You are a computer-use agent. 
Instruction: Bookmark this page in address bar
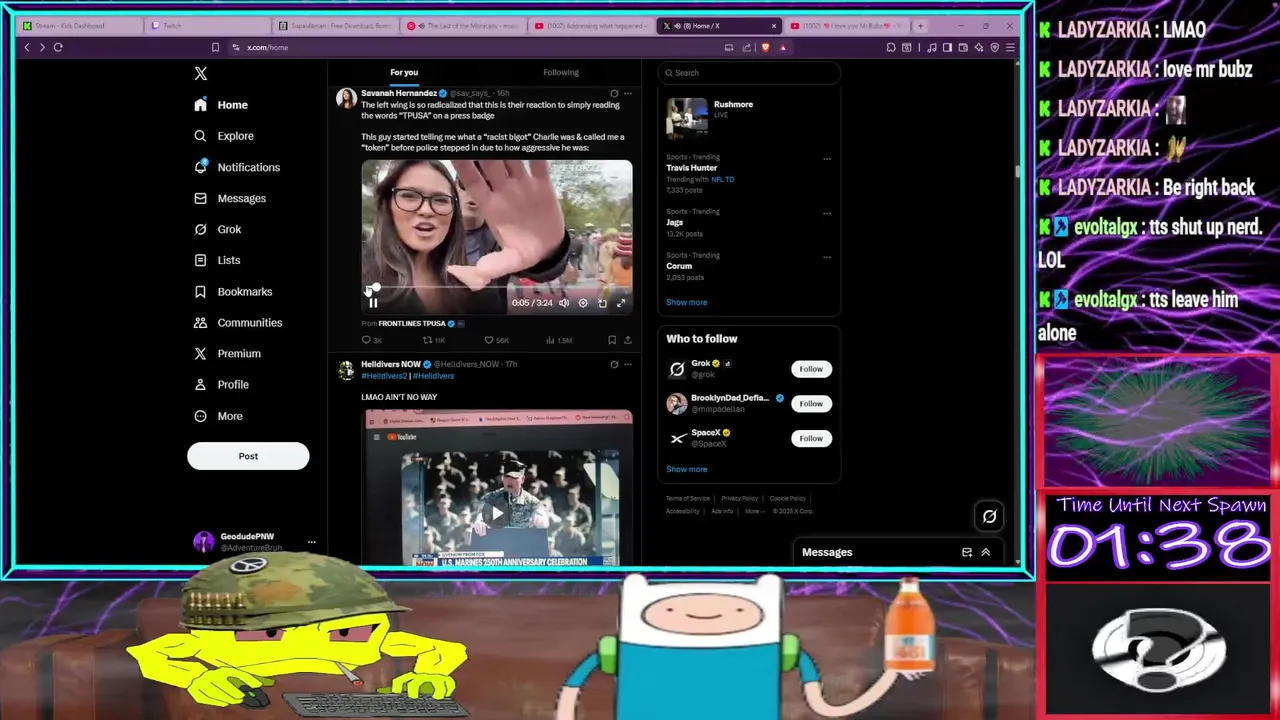pyautogui.click(x=215, y=47)
